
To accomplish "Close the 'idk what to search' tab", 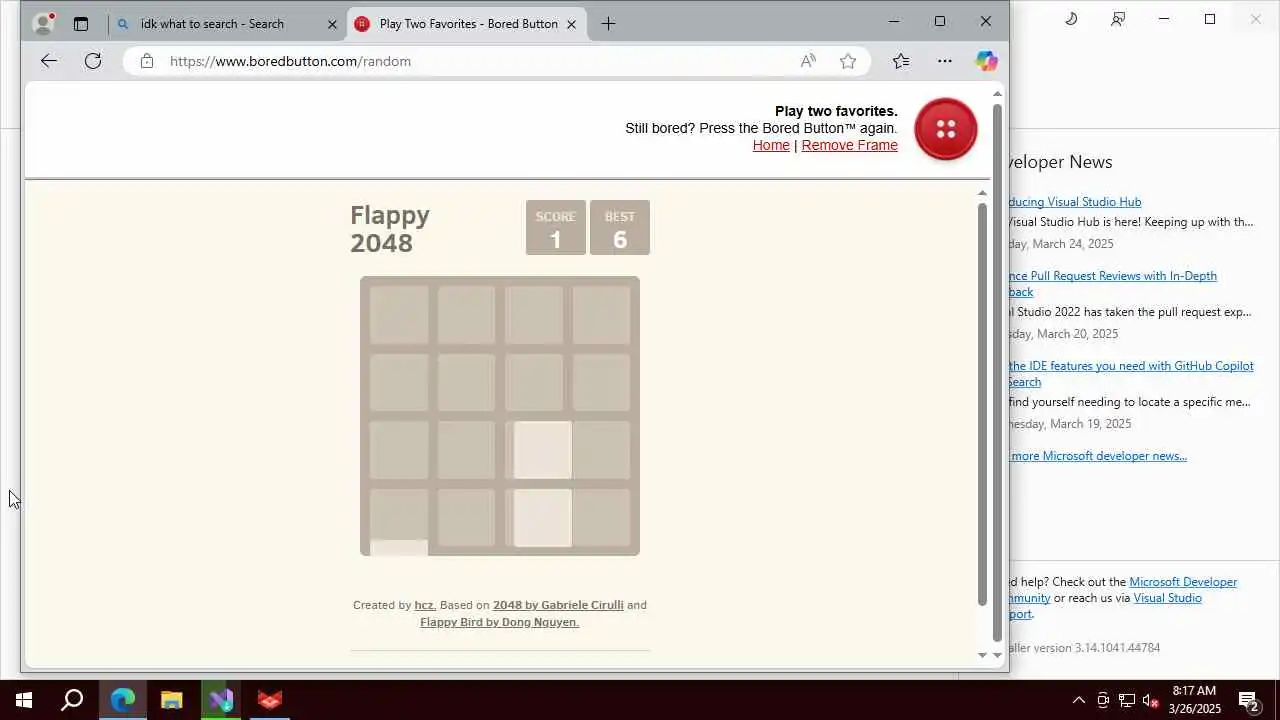I will pyautogui.click(x=332, y=24).
